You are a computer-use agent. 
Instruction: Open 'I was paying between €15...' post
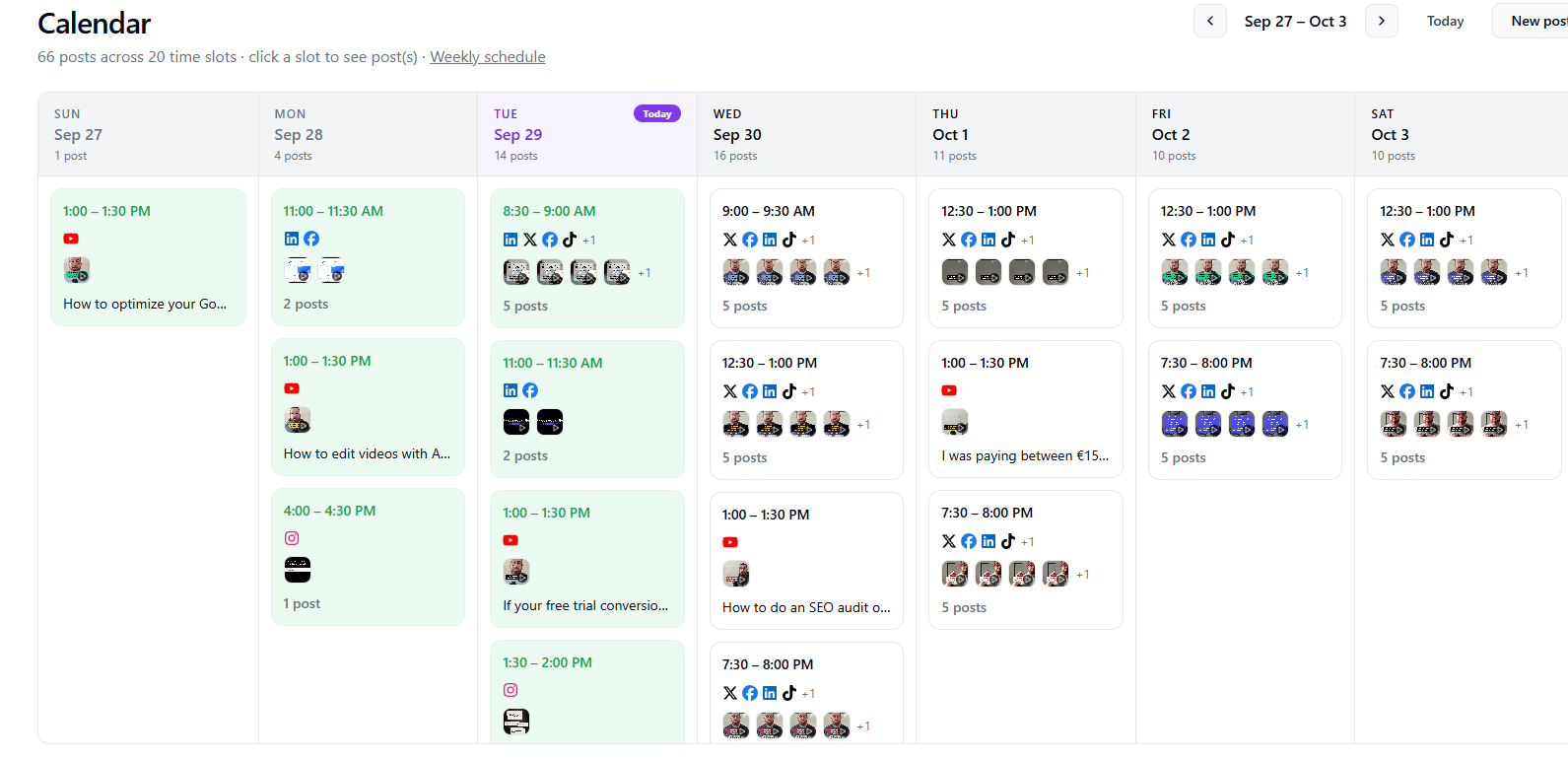[x=1025, y=455]
